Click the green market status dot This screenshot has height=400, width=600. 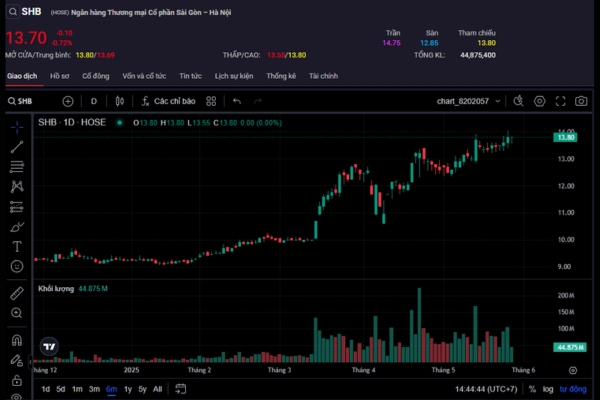[x=119, y=123]
